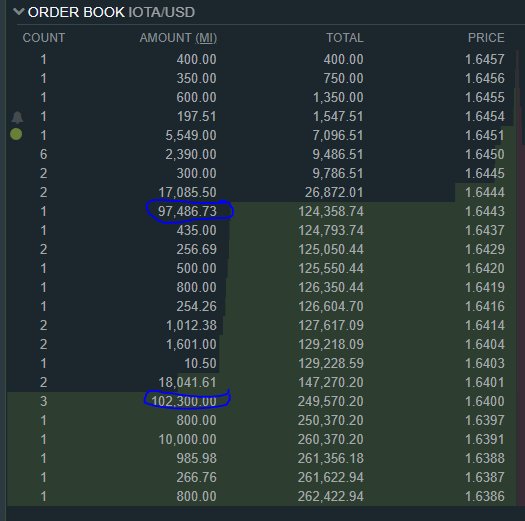Click total 26,872.01
The height and width of the screenshot is (521, 525).
pyautogui.click(x=334, y=192)
